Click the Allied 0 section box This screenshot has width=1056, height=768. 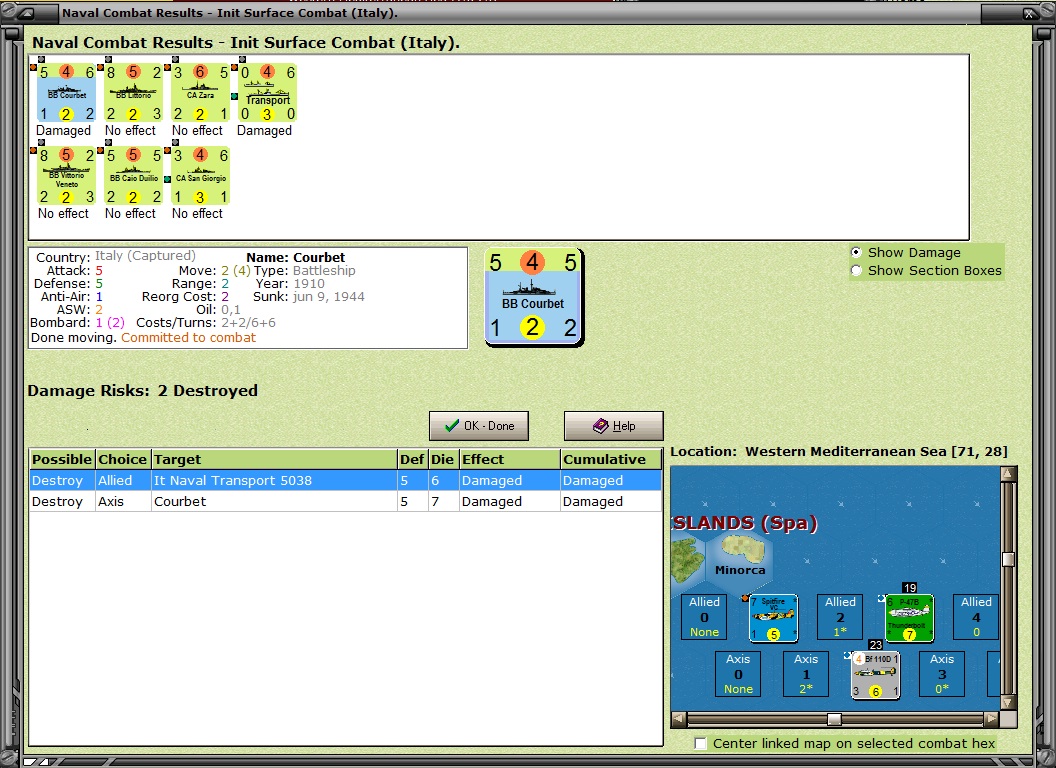pos(704,616)
